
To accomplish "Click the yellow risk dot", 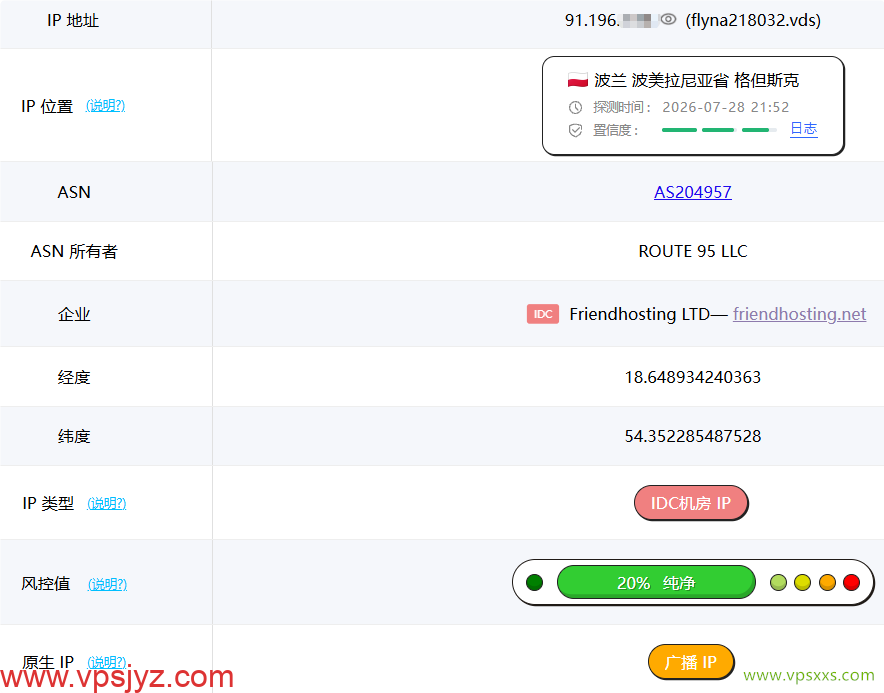I will coord(802,582).
